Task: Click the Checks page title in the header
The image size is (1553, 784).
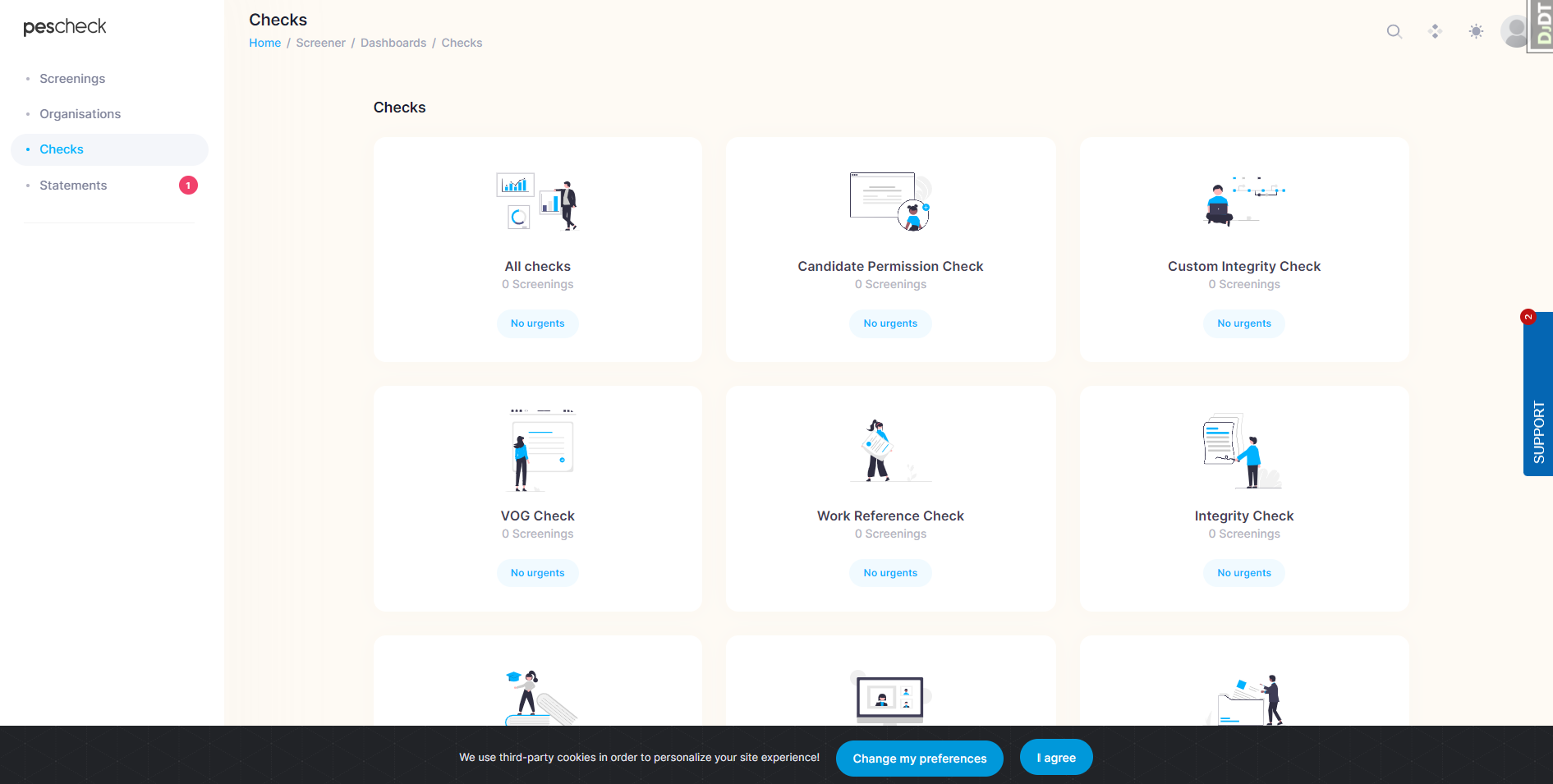Action: coord(278,20)
